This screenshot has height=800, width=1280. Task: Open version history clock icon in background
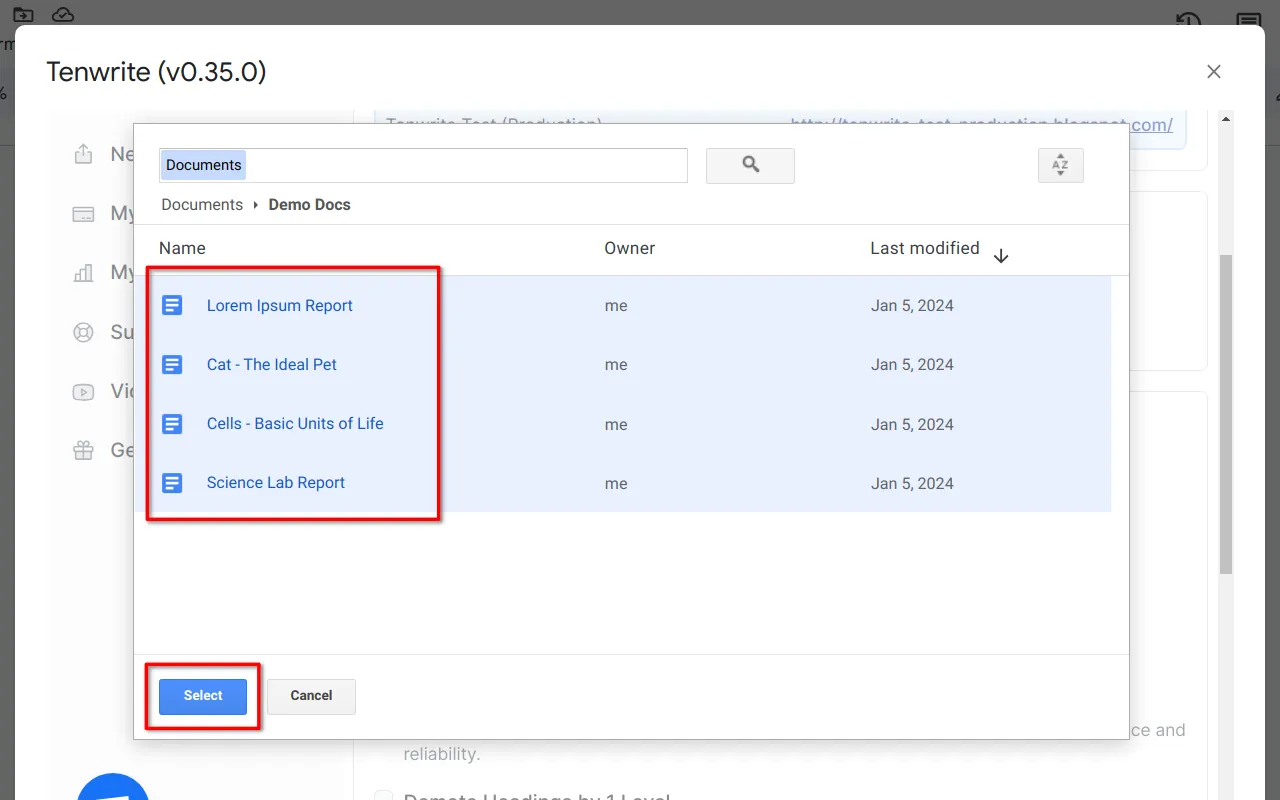(1188, 20)
